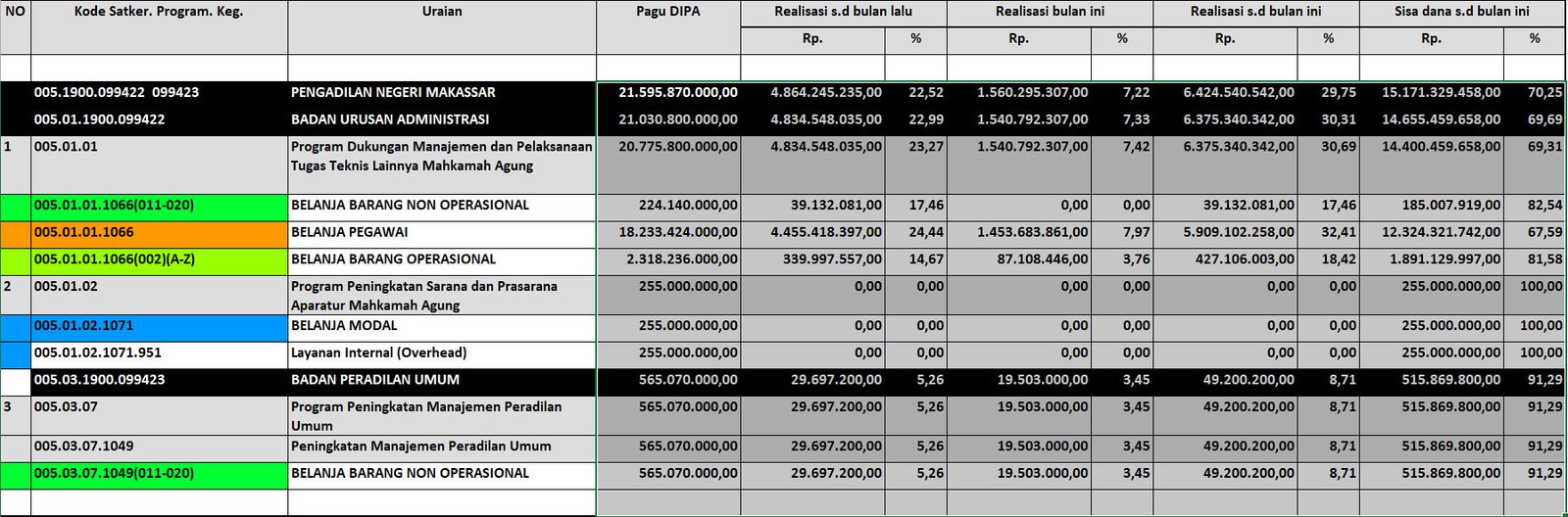Image resolution: width=1568 pixels, height=517 pixels.
Task: Select the green cell 005.01.01.1066(011-020)
Action: pyautogui.click(x=159, y=206)
